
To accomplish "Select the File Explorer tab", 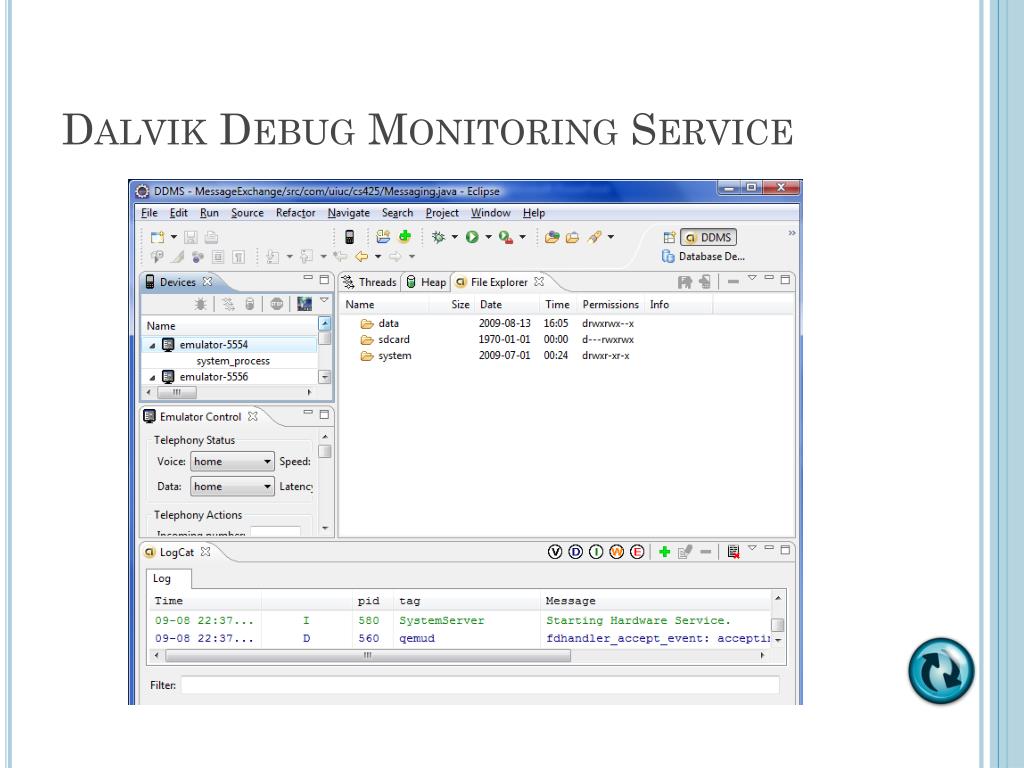I will [x=500, y=282].
